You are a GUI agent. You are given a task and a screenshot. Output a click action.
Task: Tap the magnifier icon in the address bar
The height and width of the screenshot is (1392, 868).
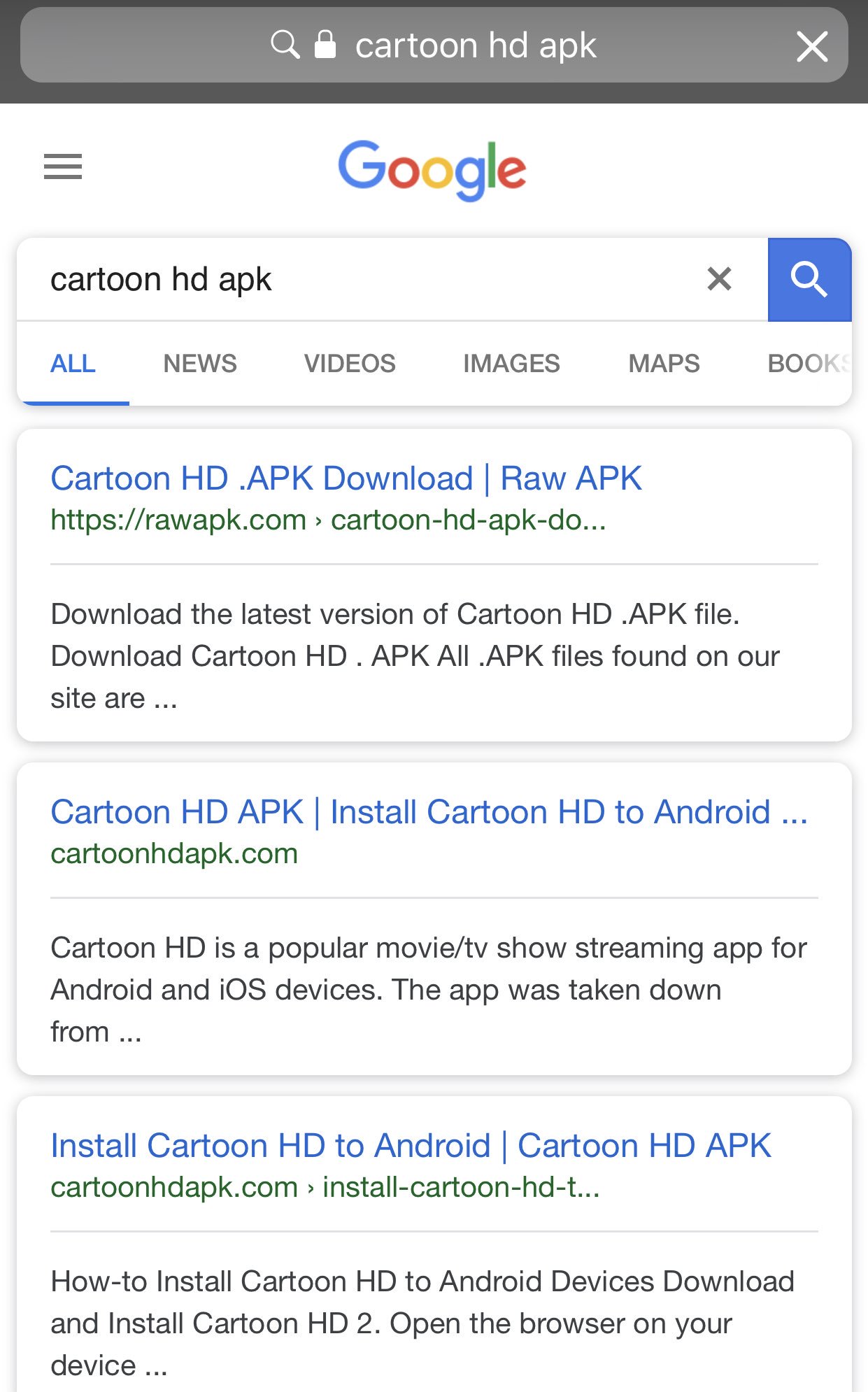pyautogui.click(x=285, y=45)
